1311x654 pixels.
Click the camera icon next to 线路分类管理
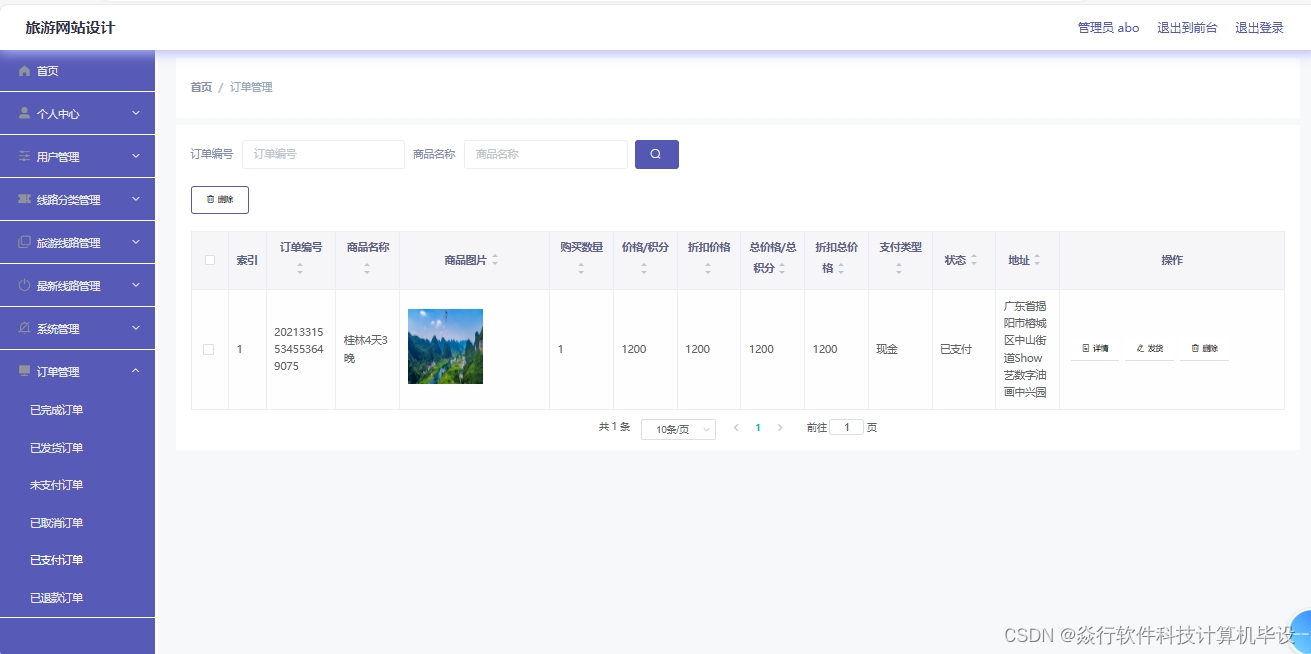click(x=26, y=199)
